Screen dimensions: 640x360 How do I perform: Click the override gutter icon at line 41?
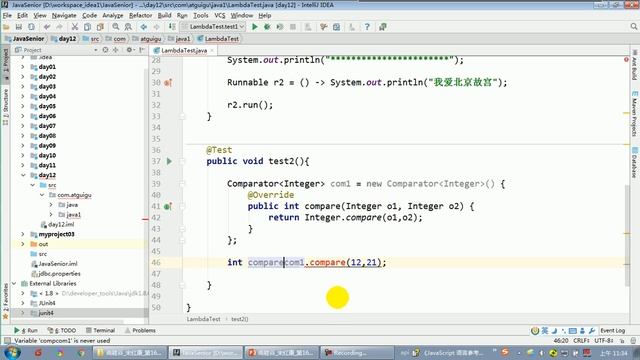pyautogui.click(x=168, y=207)
